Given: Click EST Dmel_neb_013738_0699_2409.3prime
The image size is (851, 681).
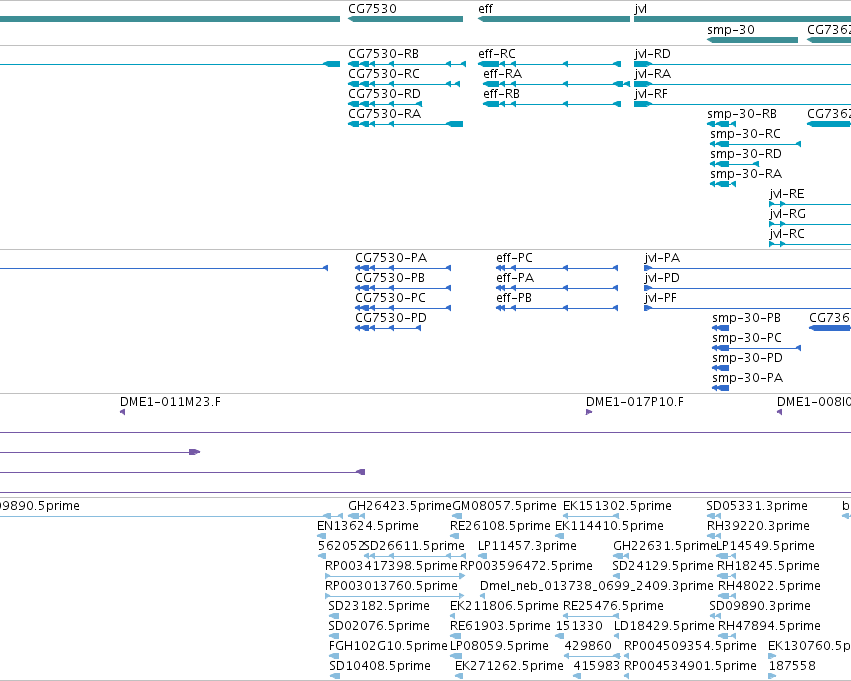Looking at the screenshot, I should [x=482, y=596].
